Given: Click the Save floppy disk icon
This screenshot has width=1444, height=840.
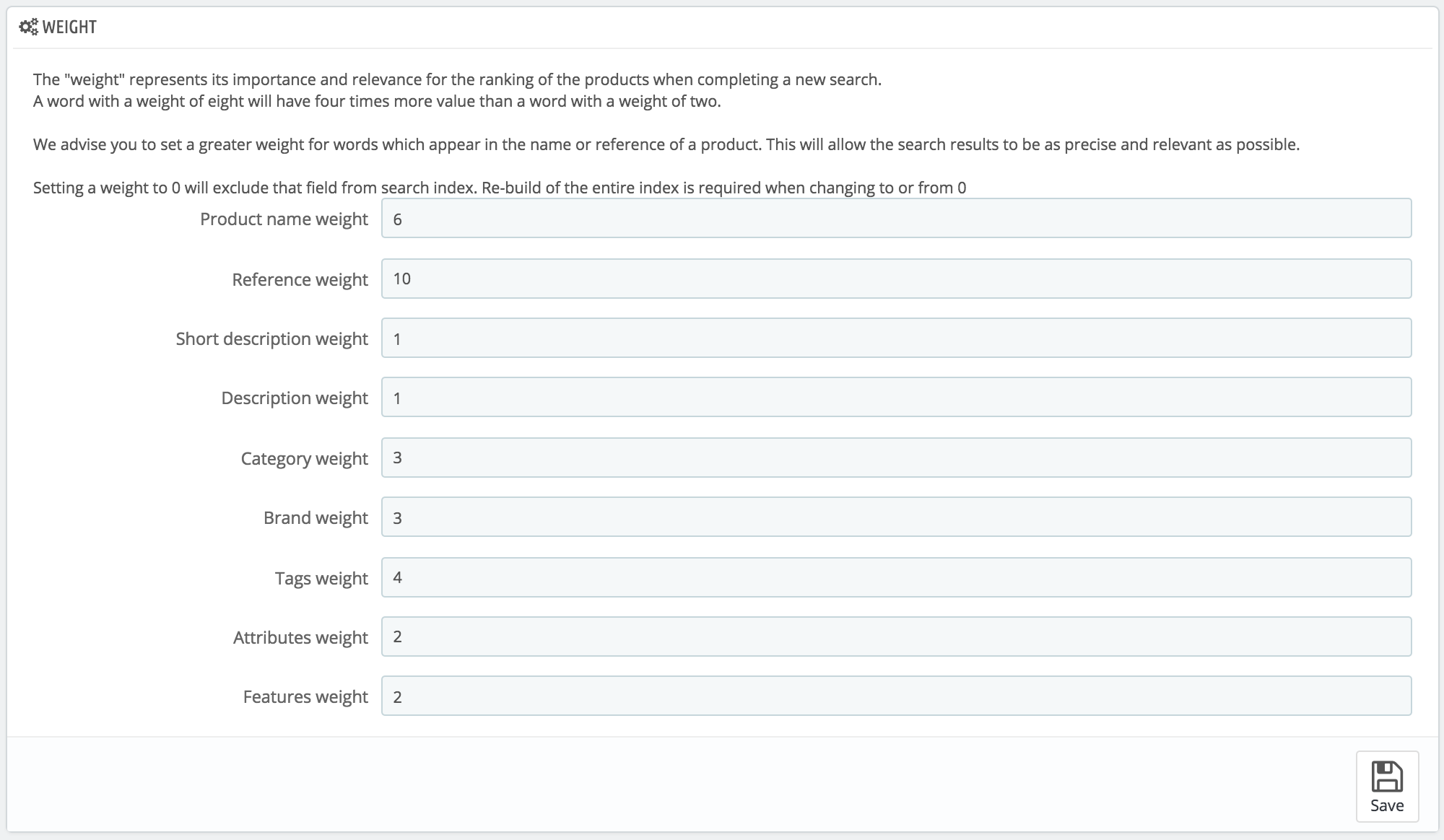Looking at the screenshot, I should coord(1386,778).
